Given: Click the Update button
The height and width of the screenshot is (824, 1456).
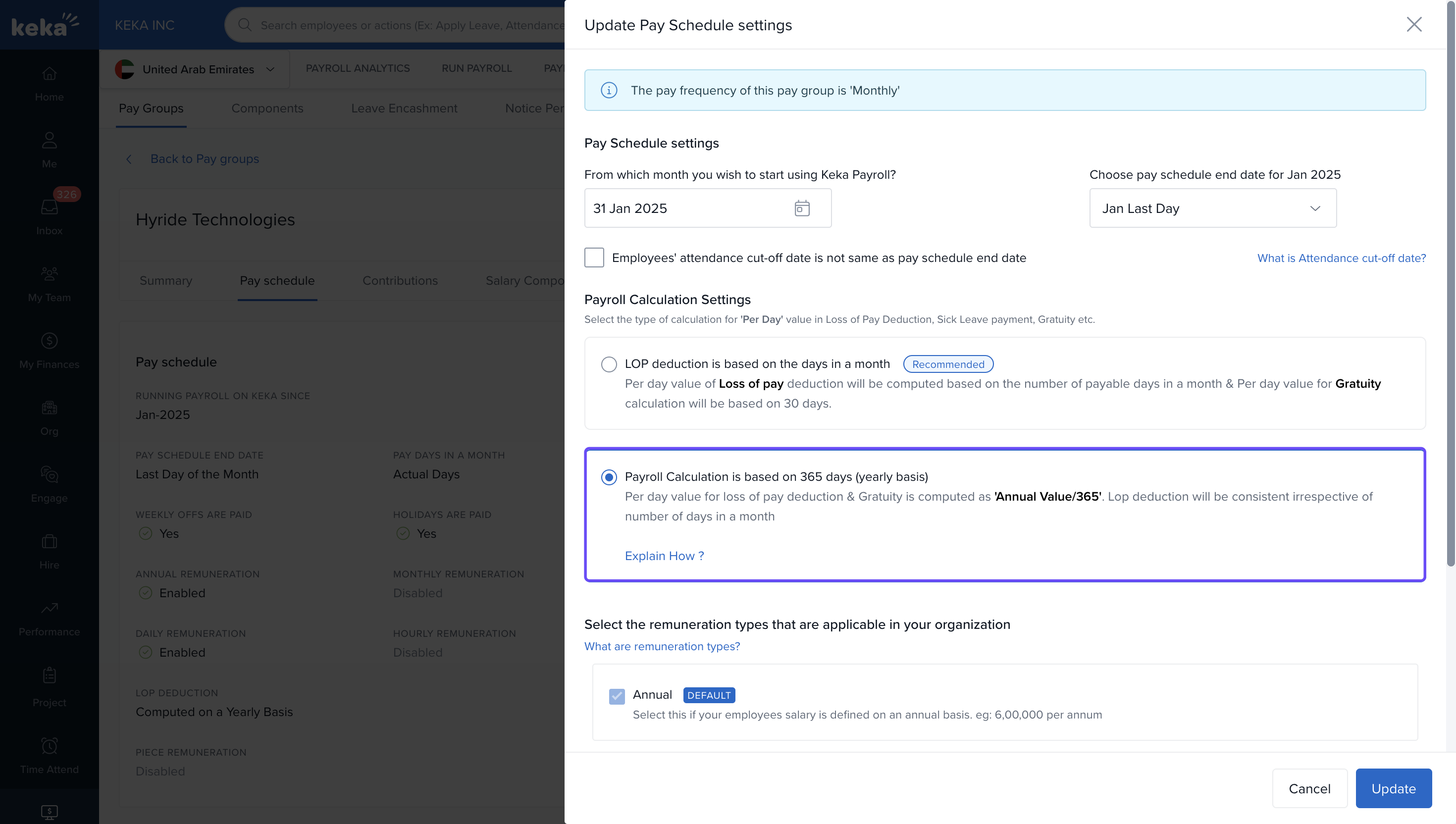Looking at the screenshot, I should coord(1393,788).
